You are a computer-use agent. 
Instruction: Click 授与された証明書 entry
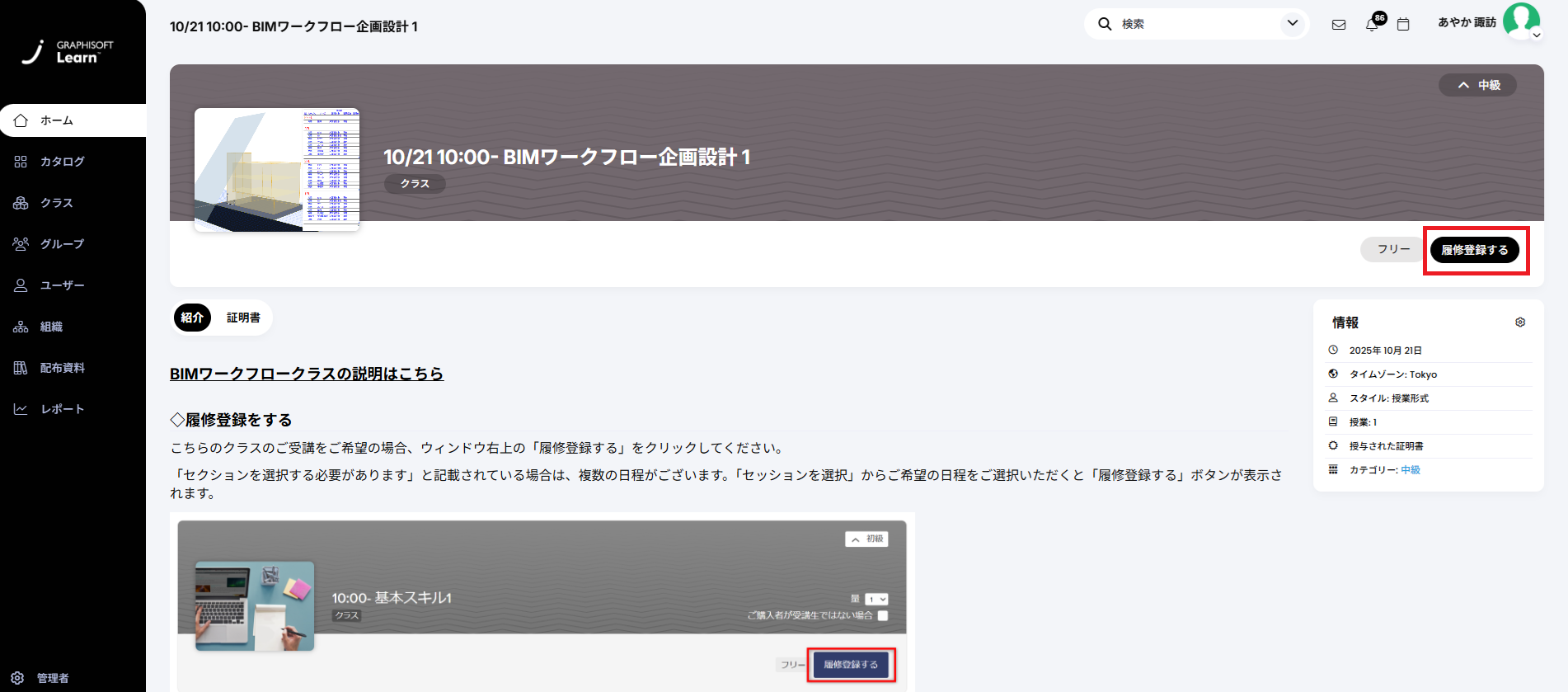pos(1386,446)
